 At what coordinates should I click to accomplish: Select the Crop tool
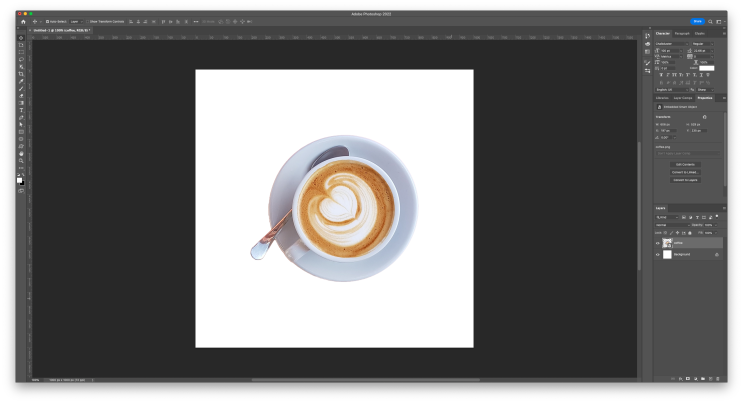click(21, 74)
